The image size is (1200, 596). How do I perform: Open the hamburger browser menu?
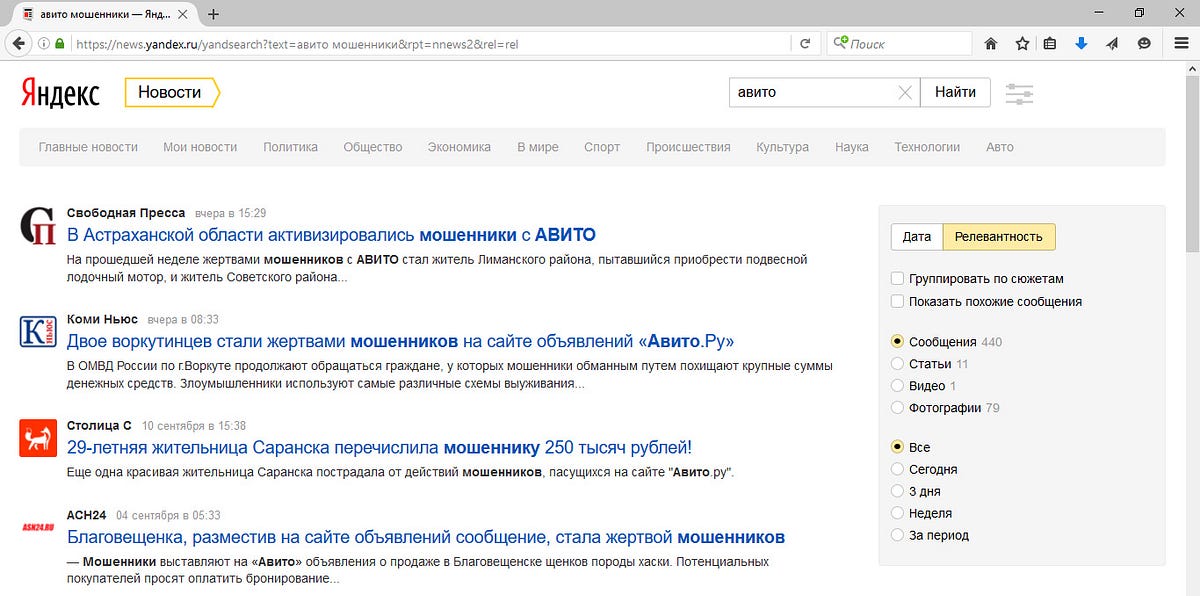[x=1180, y=43]
